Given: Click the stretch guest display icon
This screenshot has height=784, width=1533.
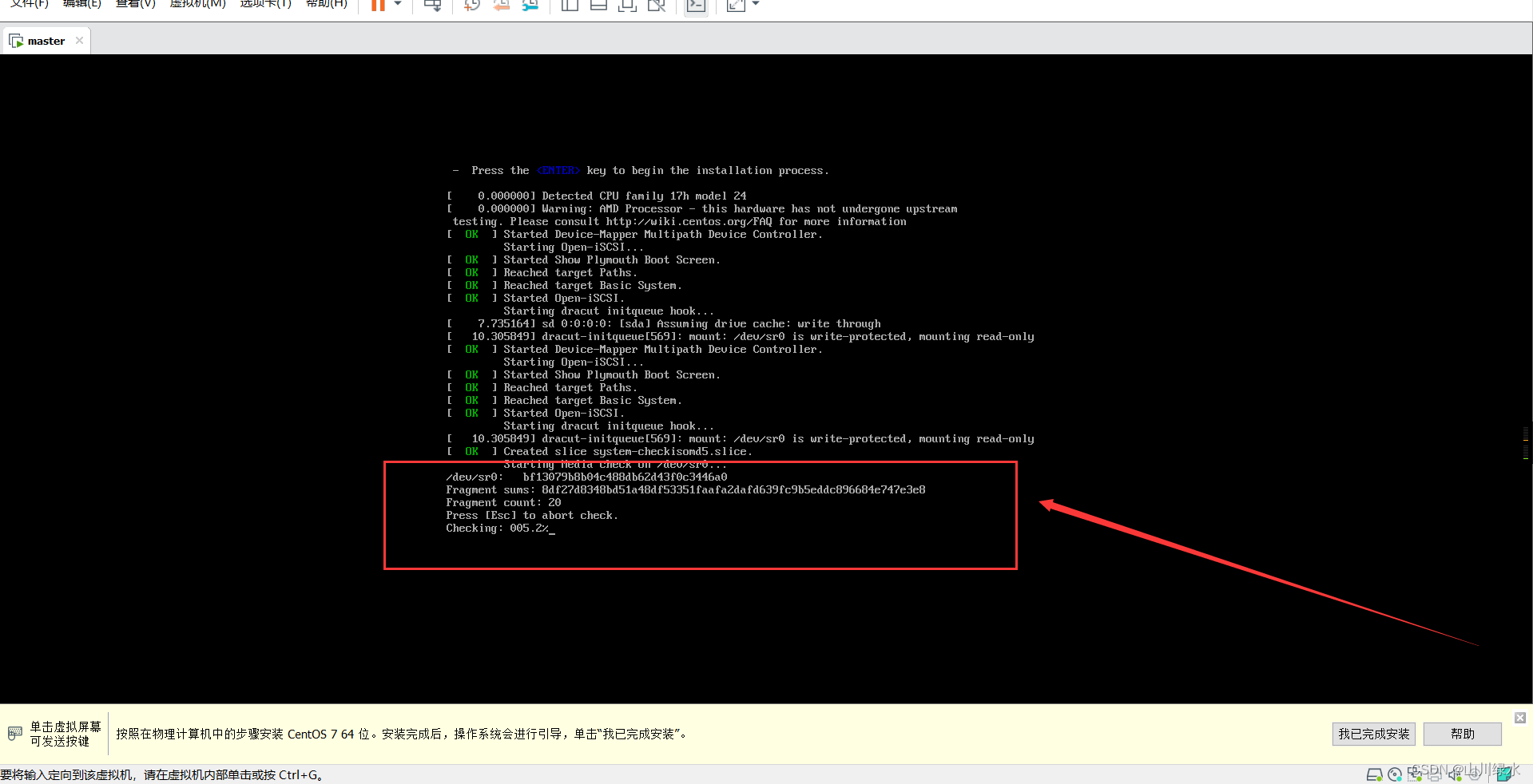Looking at the screenshot, I should coord(736,5).
